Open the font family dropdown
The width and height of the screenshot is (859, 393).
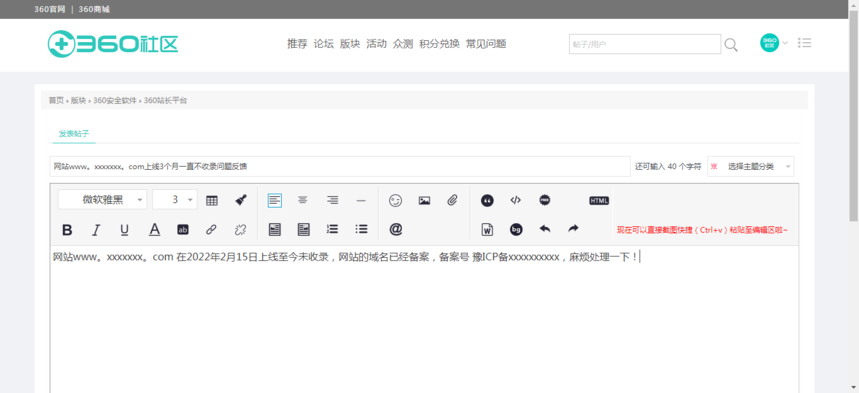(102, 200)
